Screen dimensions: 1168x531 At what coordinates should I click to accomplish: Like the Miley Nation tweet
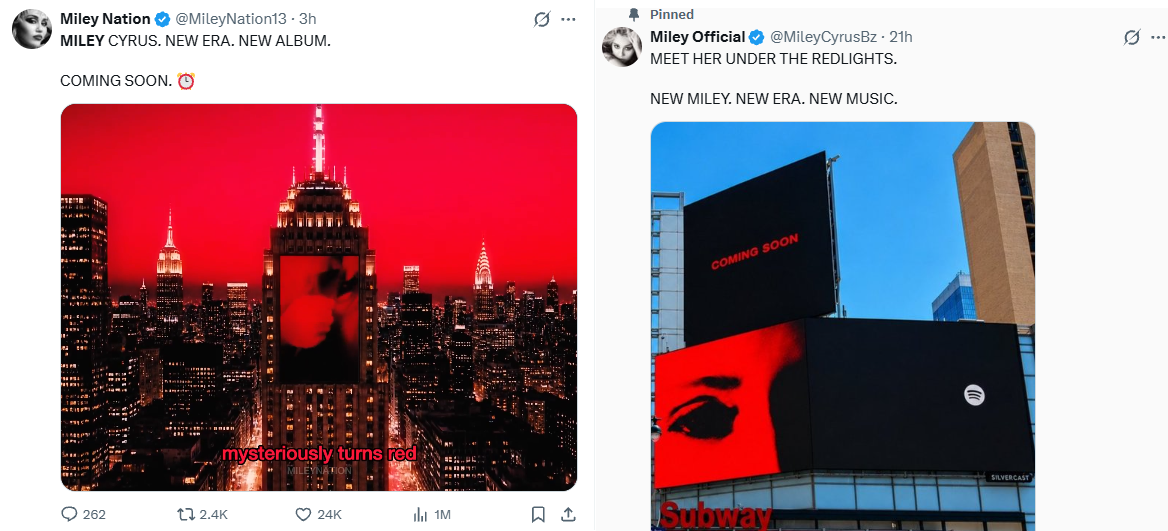coord(303,514)
